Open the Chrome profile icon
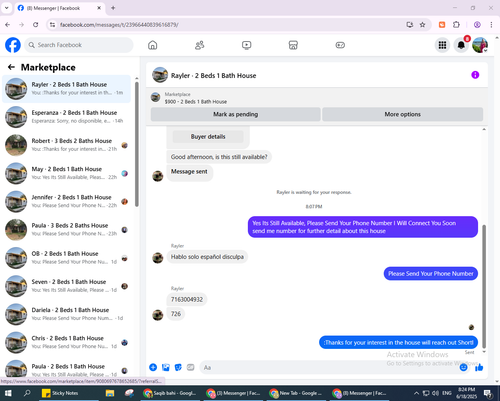 tap(477, 25)
